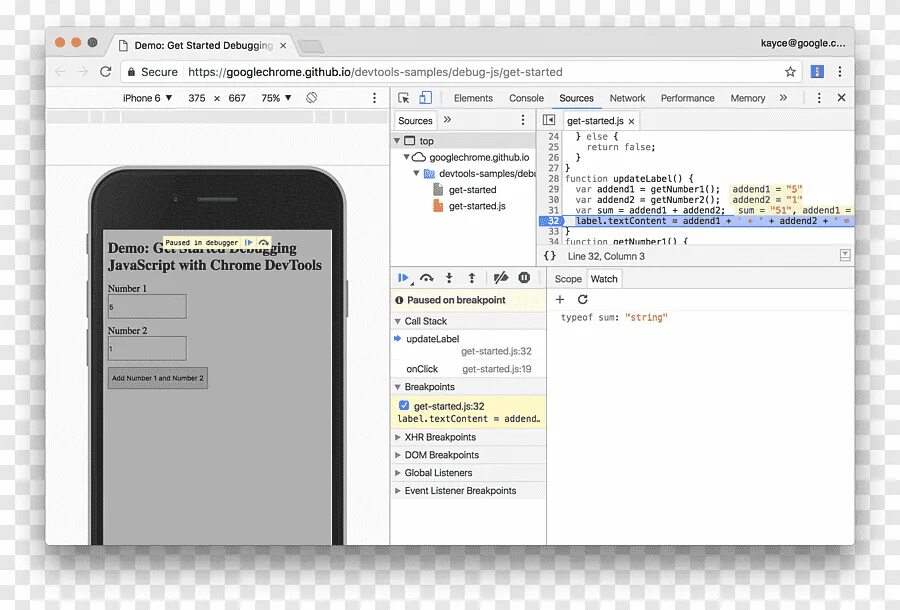Open Chrome main menu
The height and width of the screenshot is (610, 900).
tap(840, 72)
